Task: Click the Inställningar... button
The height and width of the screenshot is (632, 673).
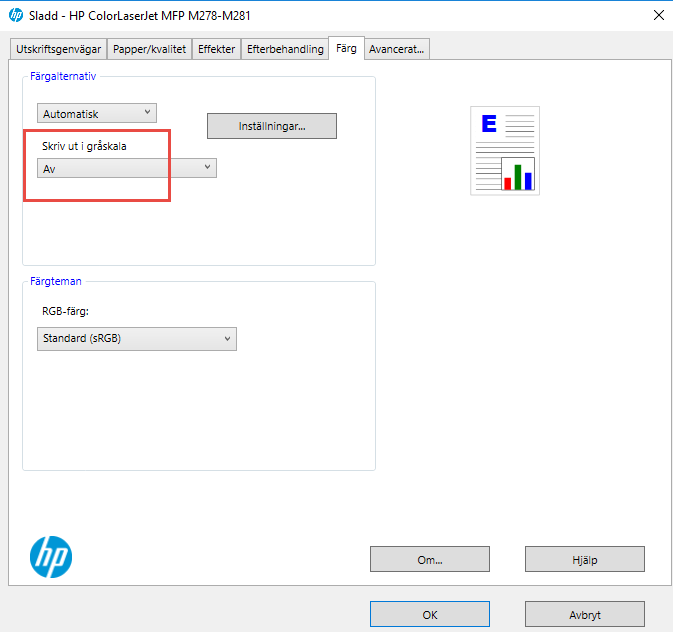Action: point(272,126)
